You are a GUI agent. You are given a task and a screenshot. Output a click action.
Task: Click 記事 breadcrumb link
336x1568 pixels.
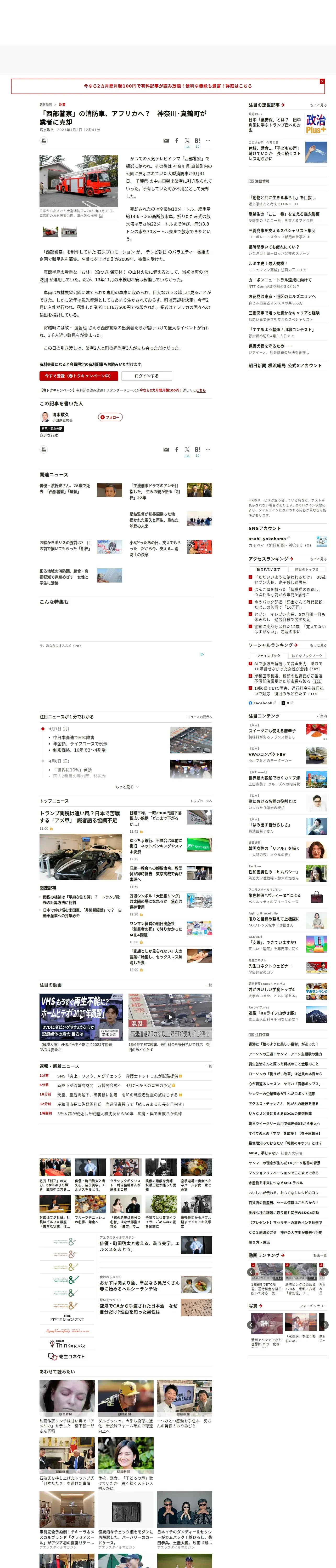(x=62, y=105)
